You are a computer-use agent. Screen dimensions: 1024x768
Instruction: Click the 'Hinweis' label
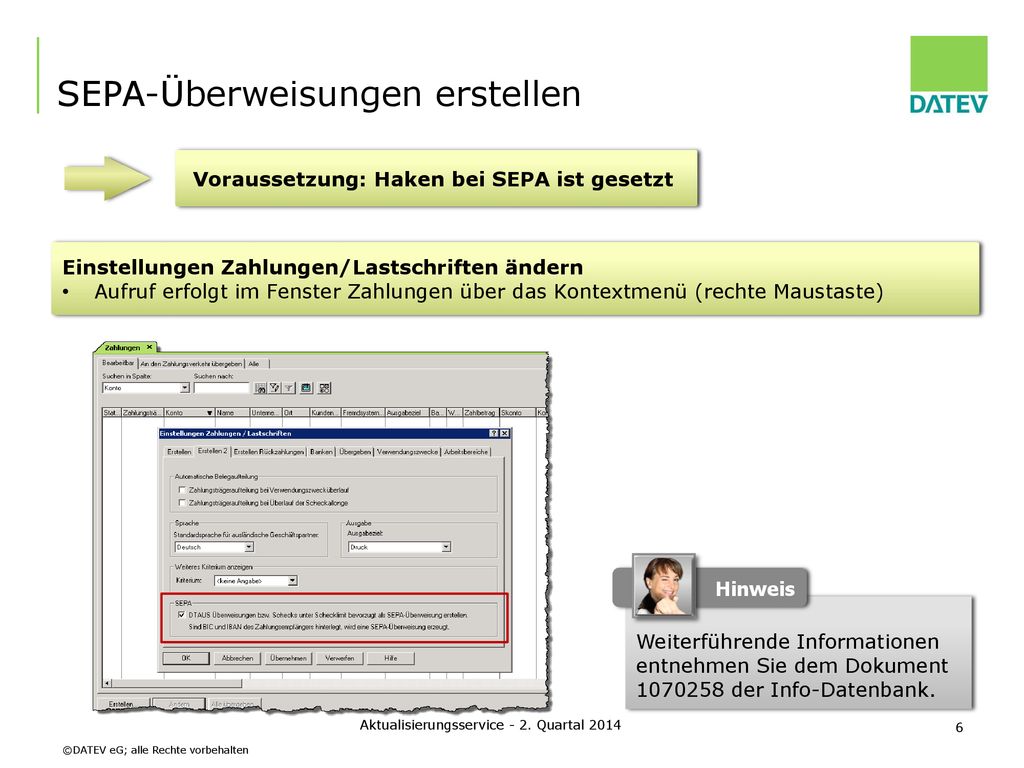[755, 589]
